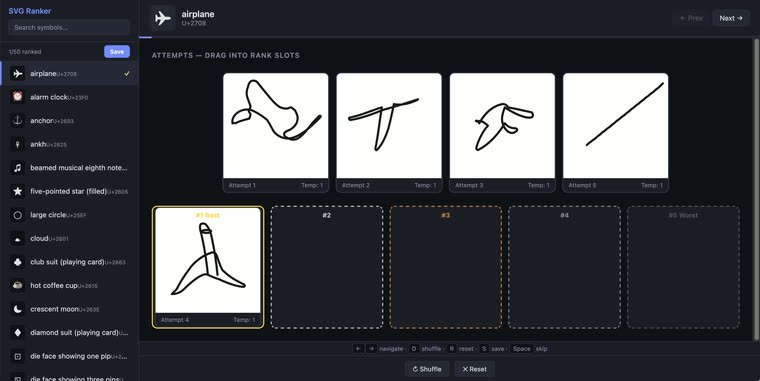Click the D shuffle shortcut key hint
Screen dimensions: 760x381
[414, 349]
